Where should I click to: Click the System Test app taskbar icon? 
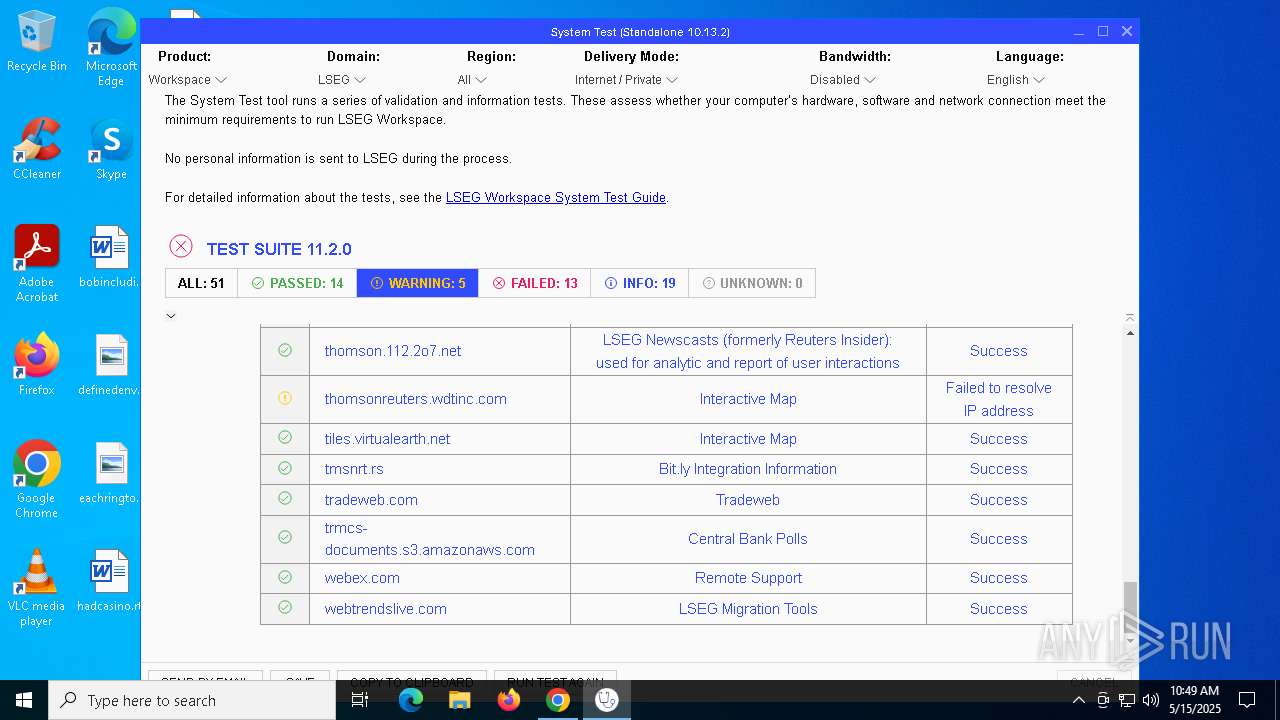pos(607,700)
